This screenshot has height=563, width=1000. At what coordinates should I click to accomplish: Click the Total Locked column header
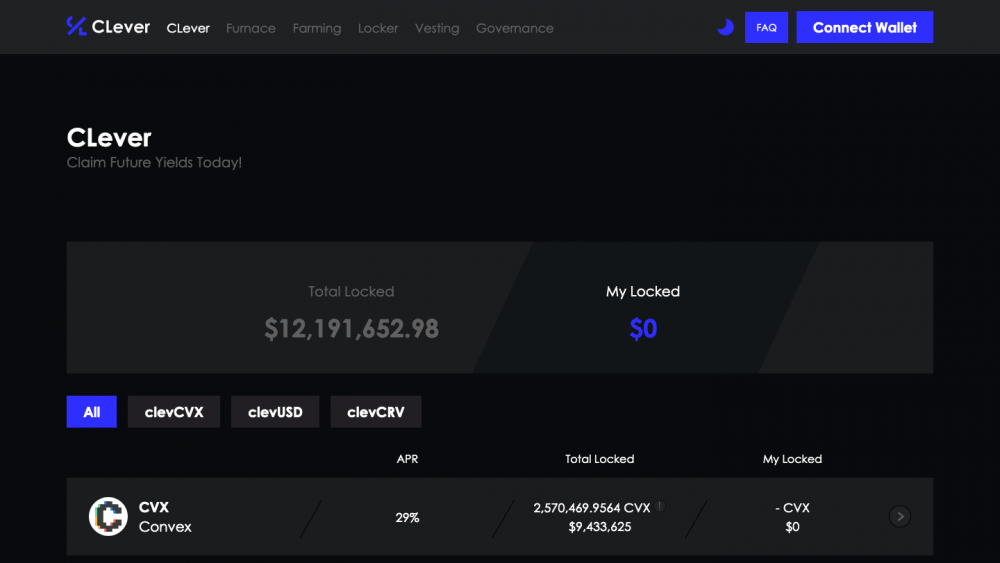click(x=599, y=459)
